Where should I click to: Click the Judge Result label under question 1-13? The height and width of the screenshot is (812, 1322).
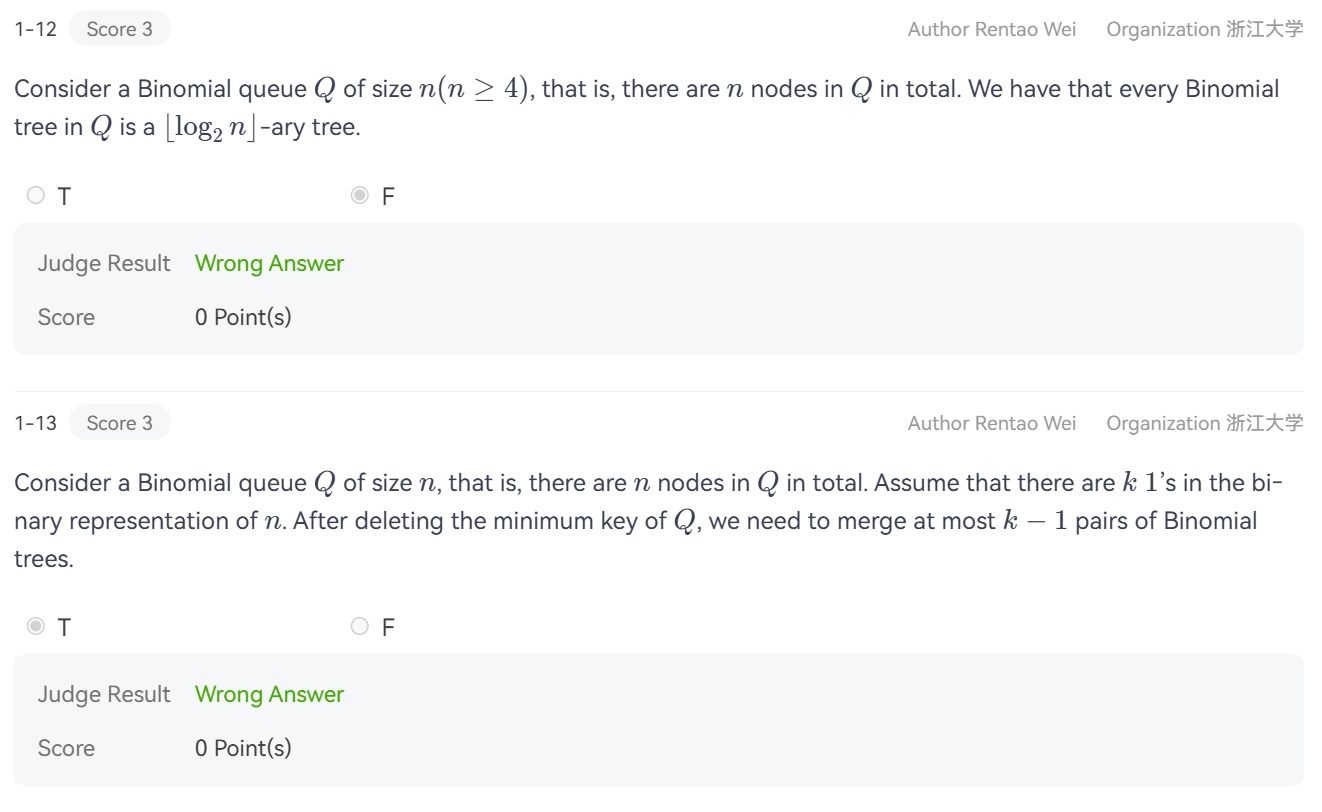(x=104, y=694)
